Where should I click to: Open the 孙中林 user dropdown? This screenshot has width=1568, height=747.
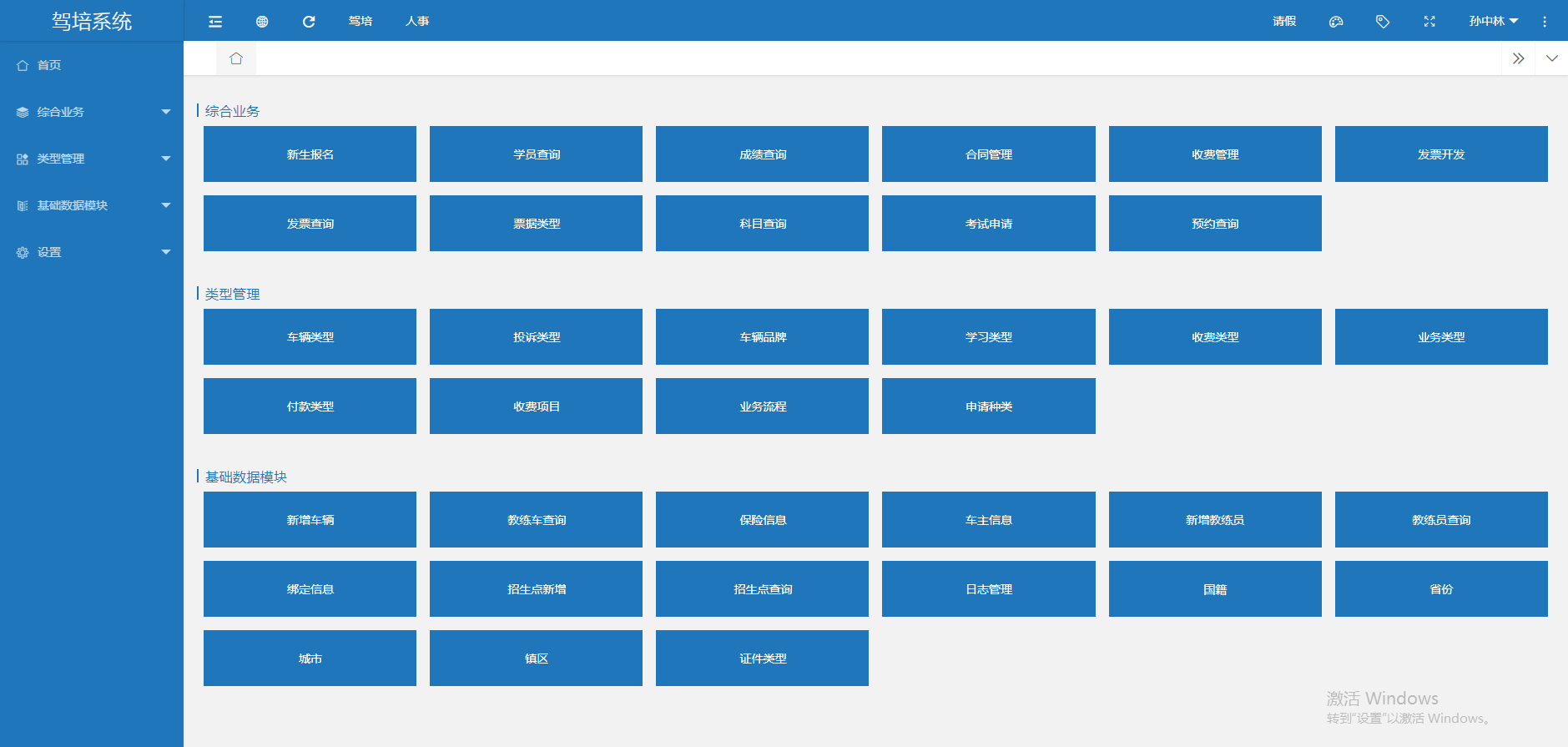pyautogui.click(x=1493, y=22)
